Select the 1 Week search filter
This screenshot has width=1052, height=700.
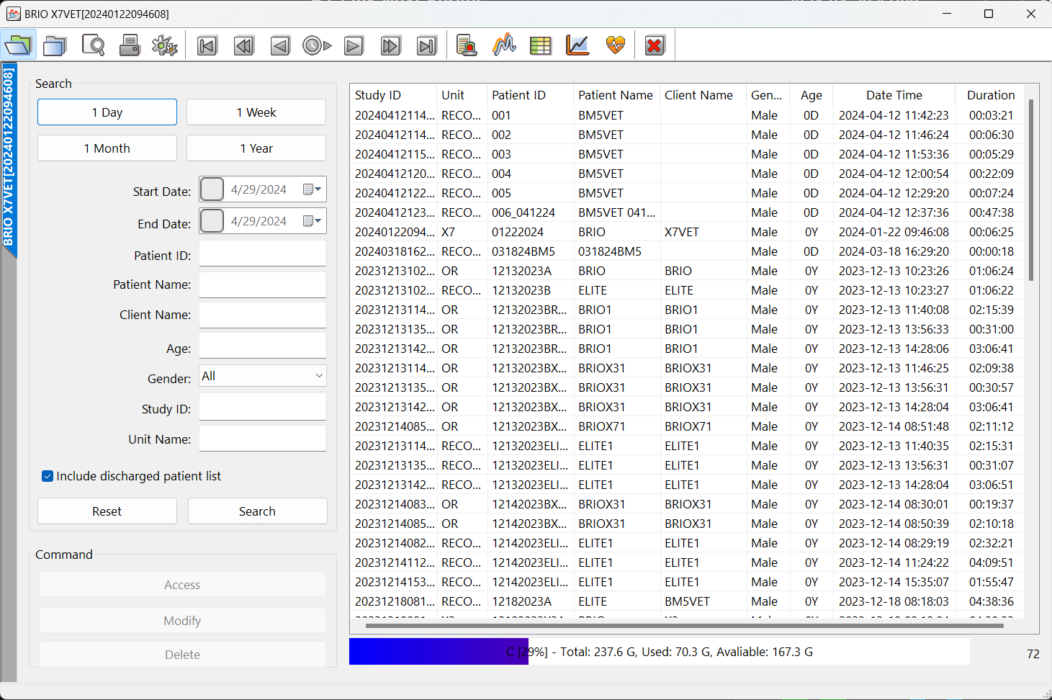pyautogui.click(x=256, y=112)
